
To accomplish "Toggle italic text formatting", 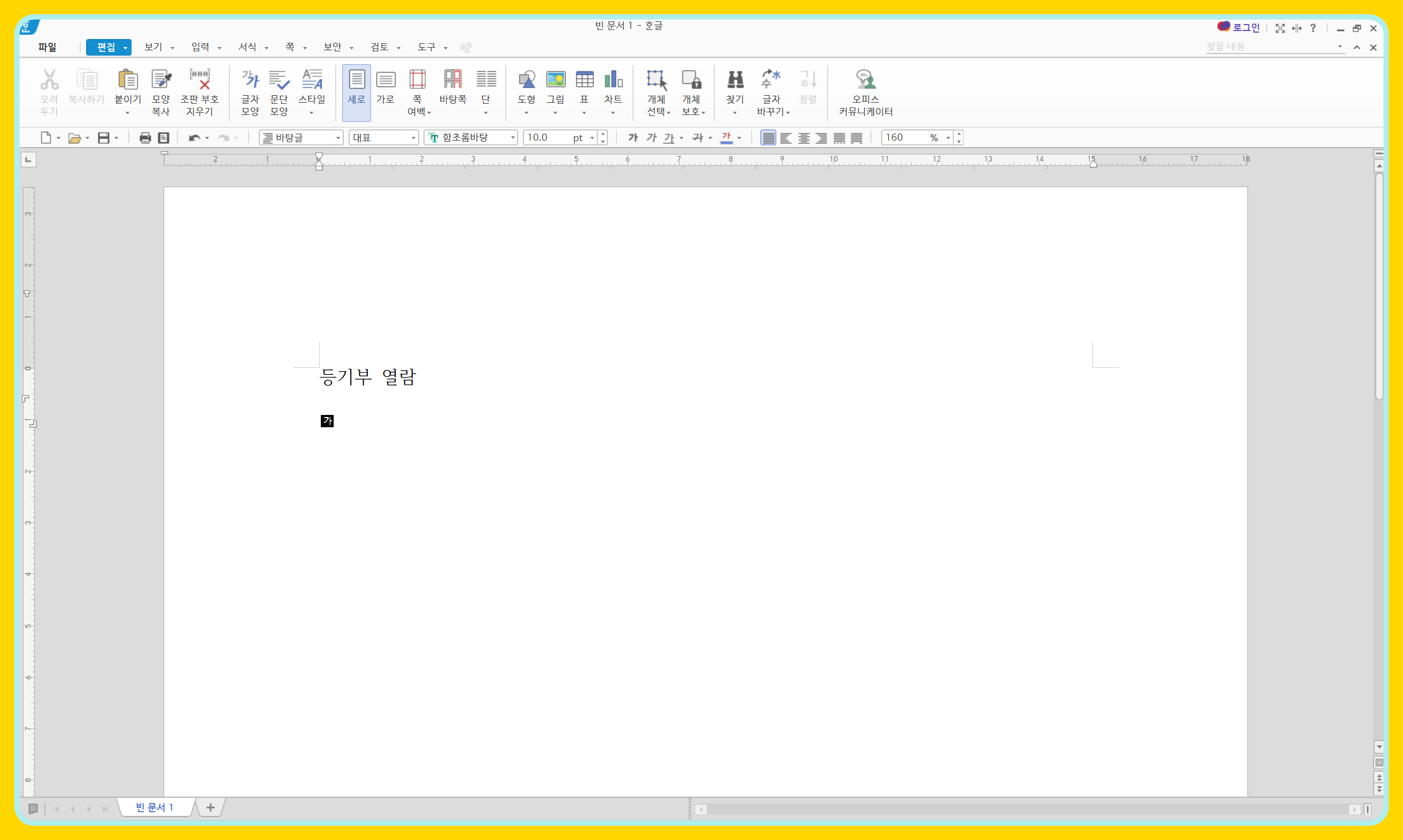I will click(651, 137).
